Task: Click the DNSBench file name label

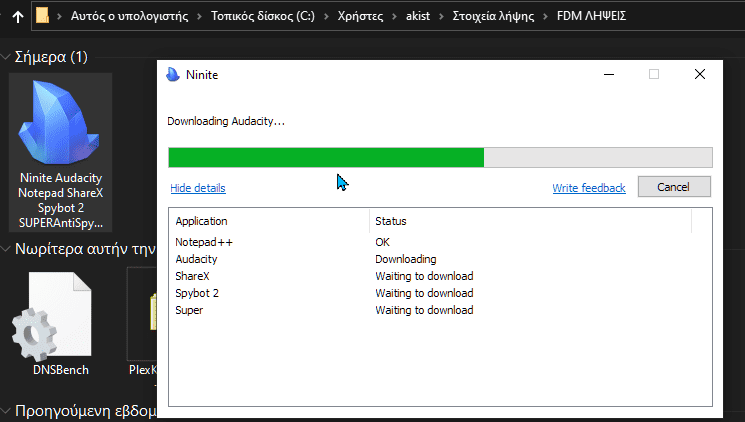Action: [x=61, y=370]
